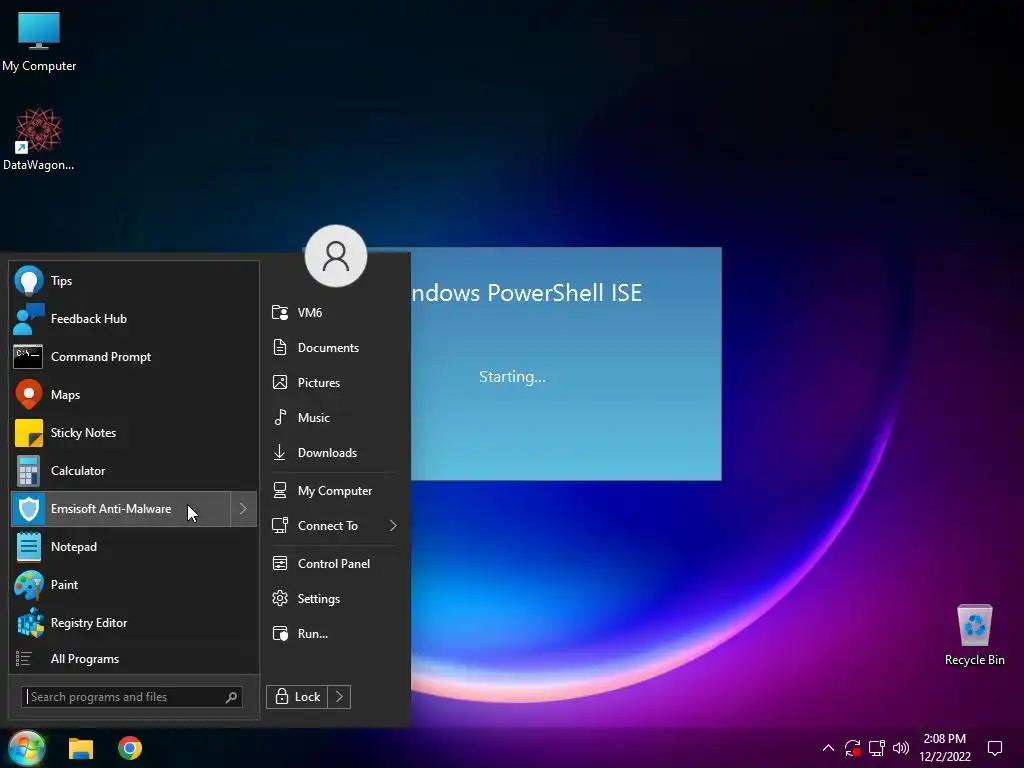Open the power options arrow beside Lock
This screenshot has width=1024, height=768.
[x=339, y=697]
